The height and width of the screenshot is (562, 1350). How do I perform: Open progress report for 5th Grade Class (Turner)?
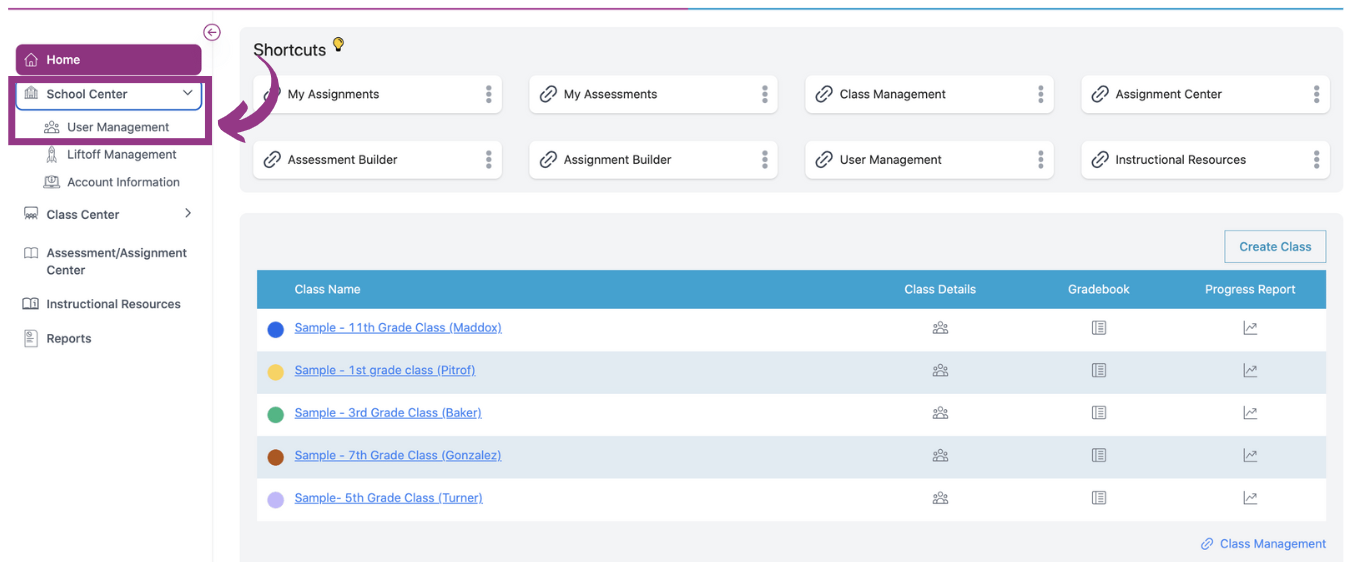1250,498
